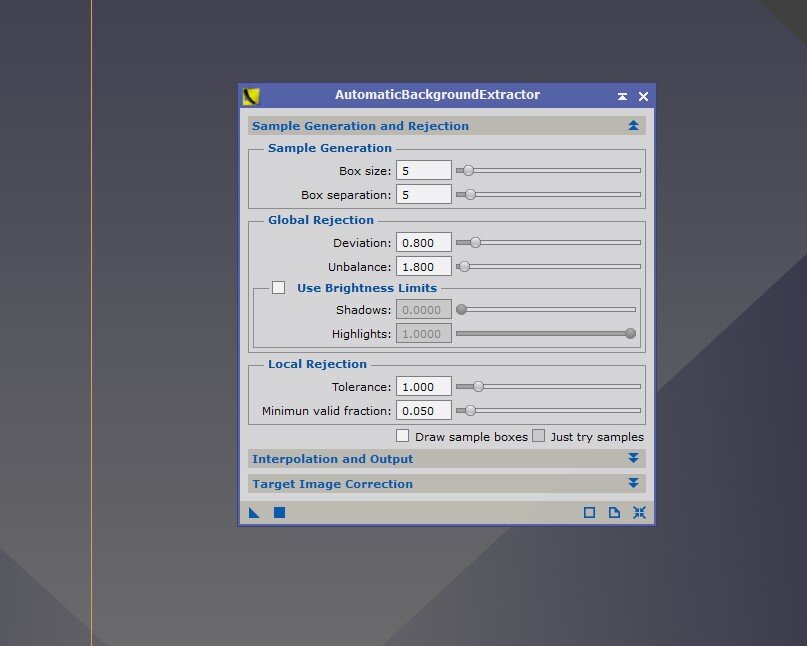Screen dimensions: 807x646
Task: Click the disabled Shadows value field
Action: 424,309
